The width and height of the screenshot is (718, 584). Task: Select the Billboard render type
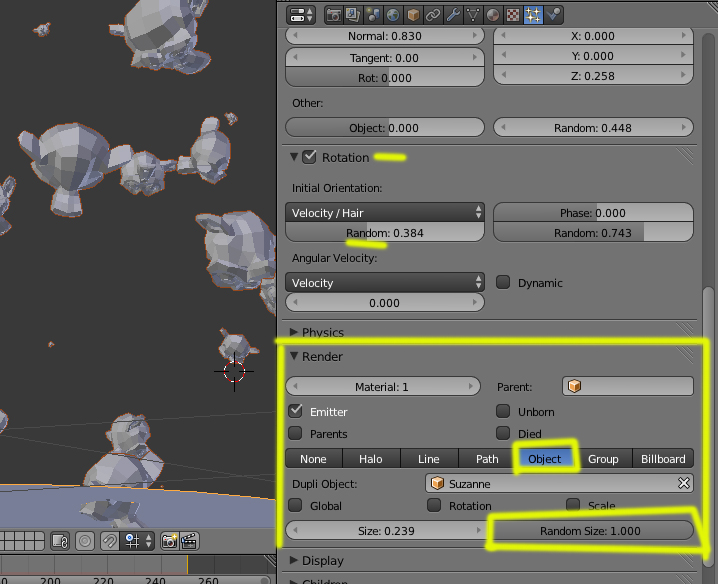point(663,458)
